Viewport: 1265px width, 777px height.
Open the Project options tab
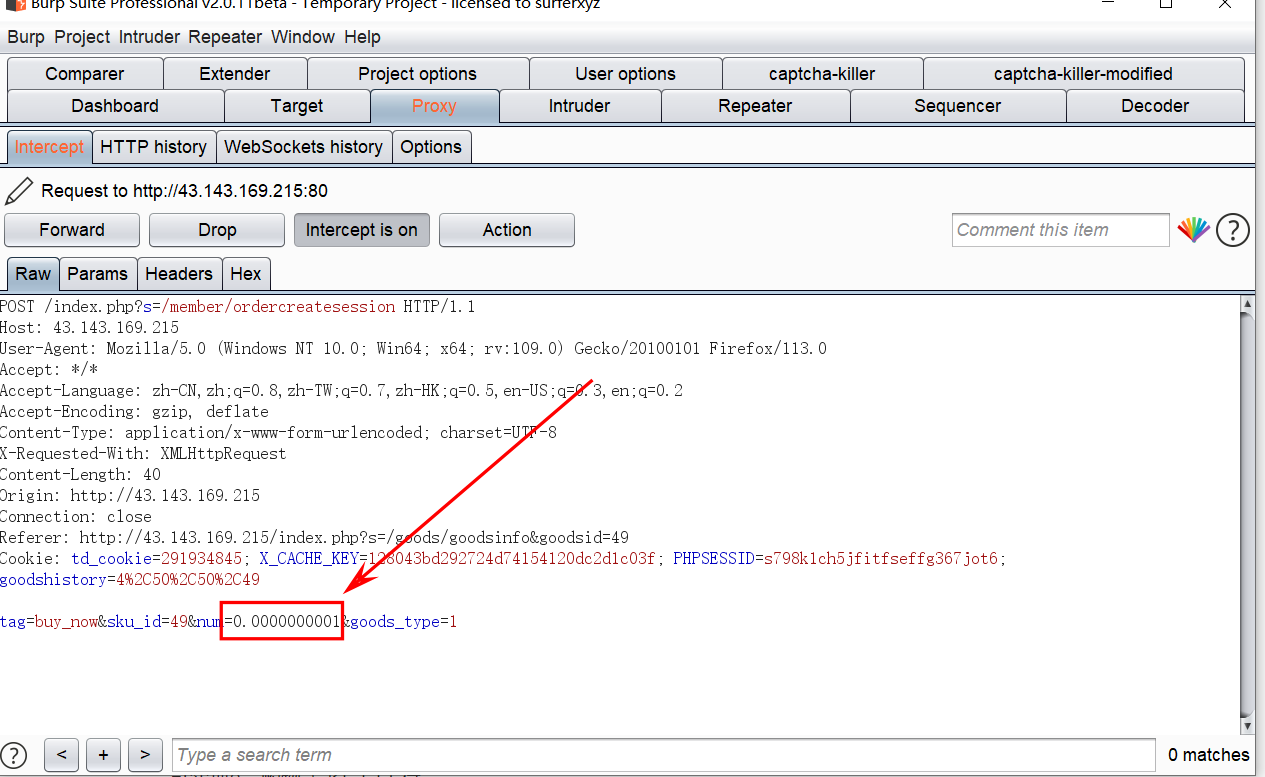(x=418, y=74)
